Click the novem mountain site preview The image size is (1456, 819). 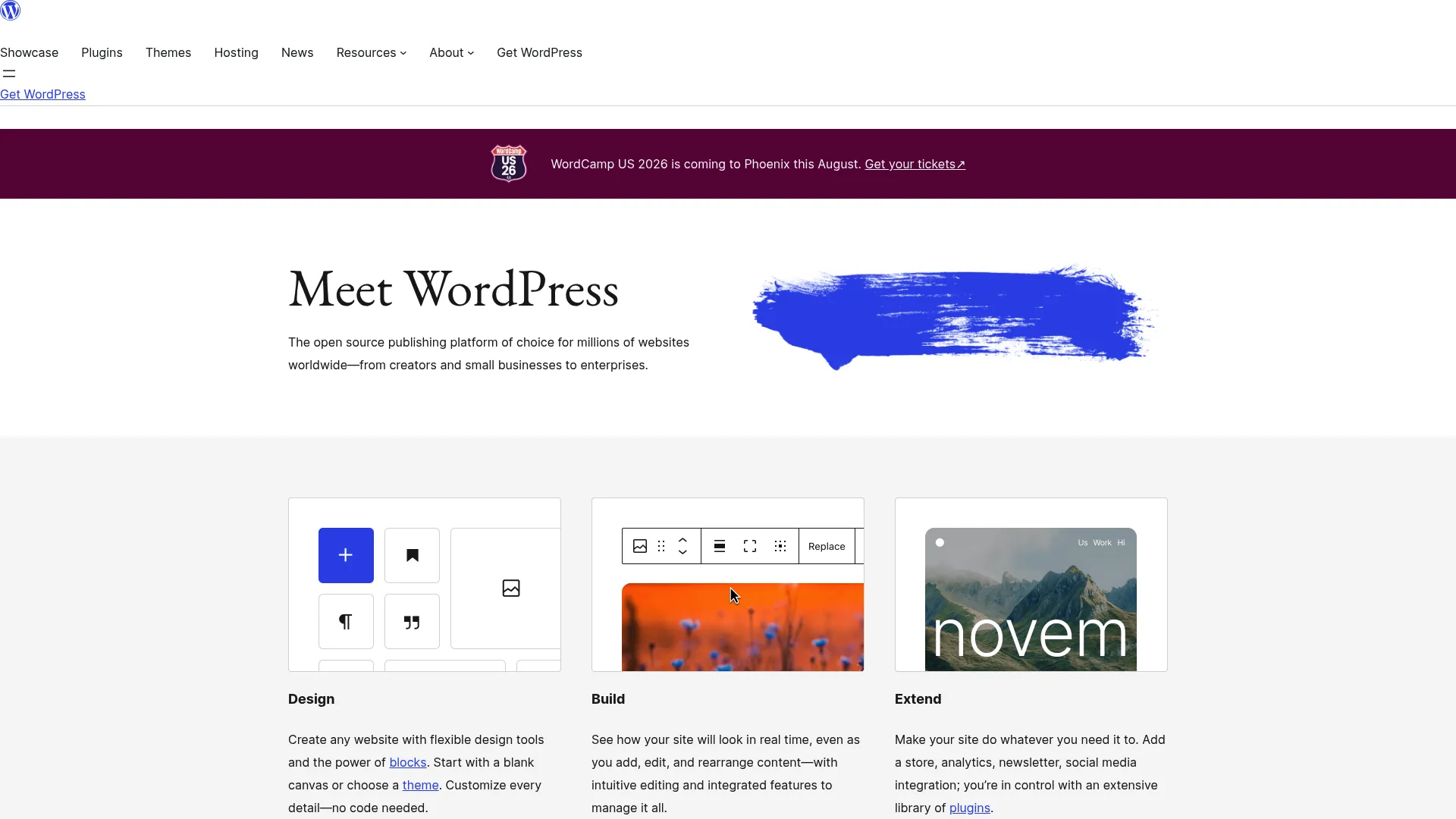click(1031, 599)
